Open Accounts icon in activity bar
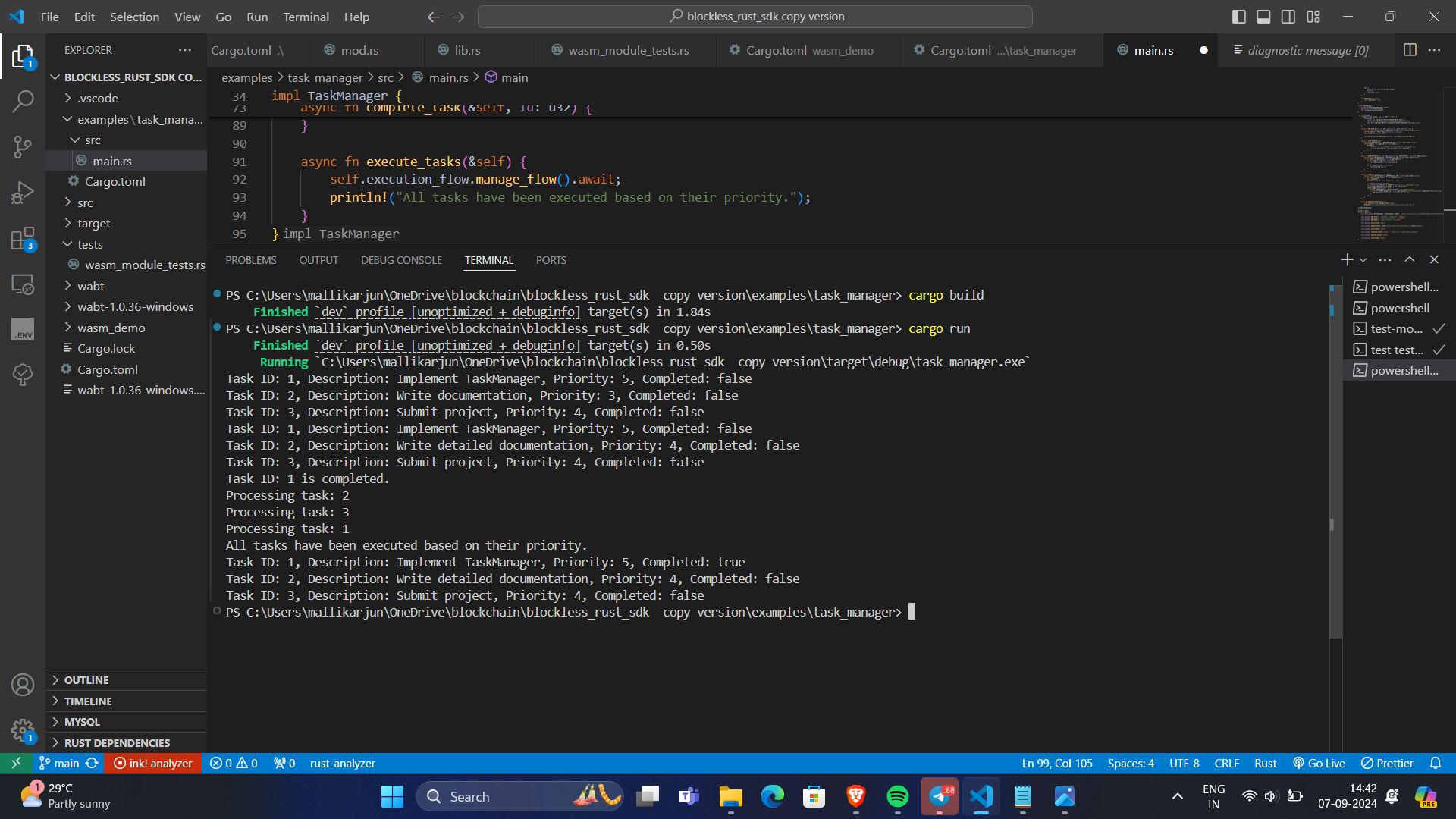Viewport: 1456px width, 819px height. pos(23,685)
